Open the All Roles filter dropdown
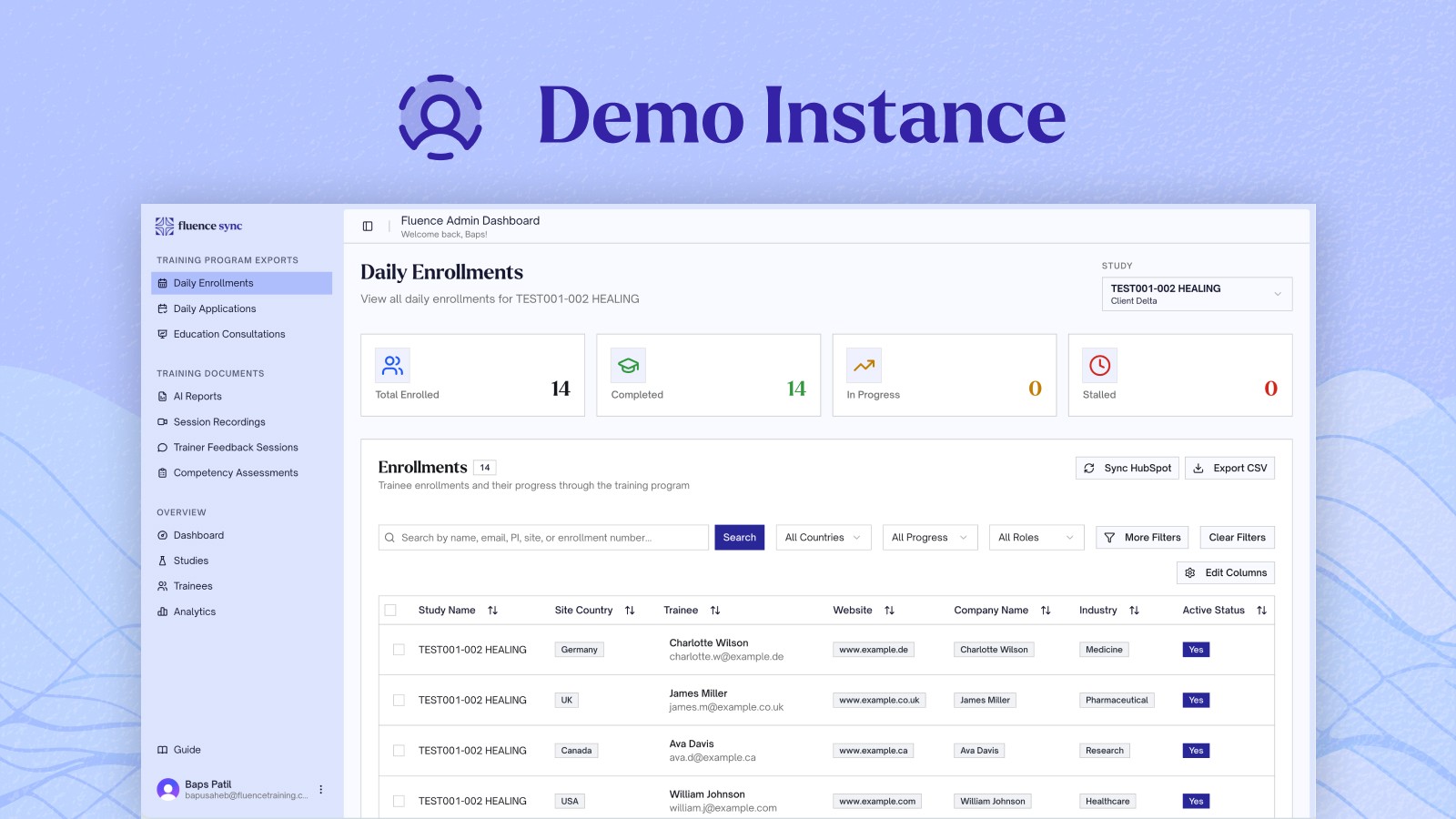 point(1036,538)
